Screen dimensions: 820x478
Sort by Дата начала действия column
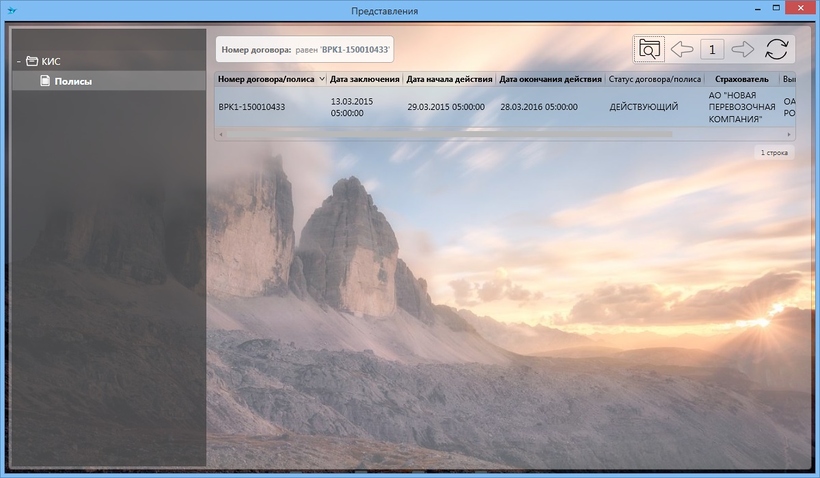coord(449,79)
